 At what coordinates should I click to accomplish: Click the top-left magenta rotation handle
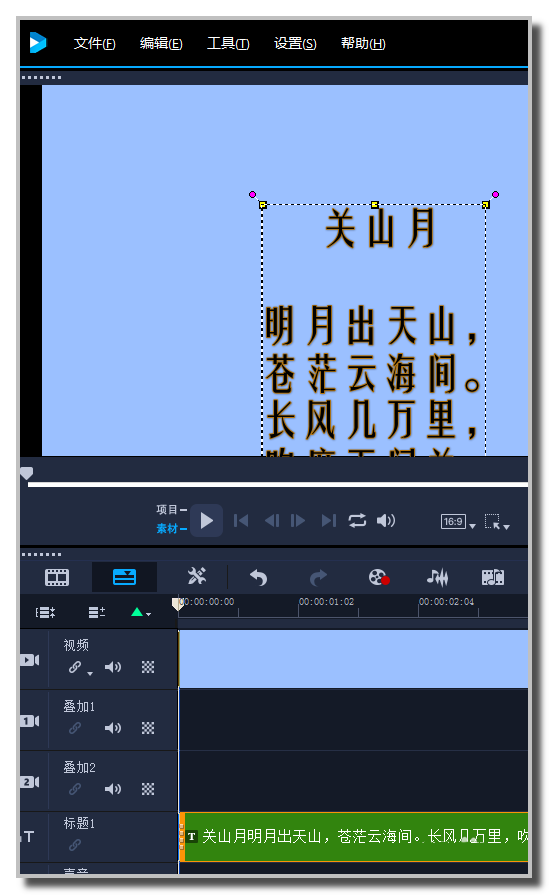coord(252,195)
